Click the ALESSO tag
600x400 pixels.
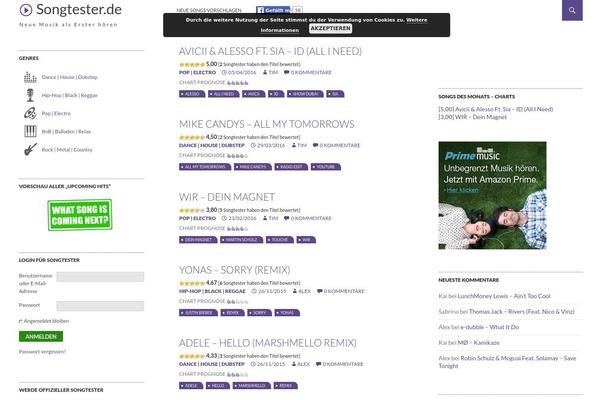click(192, 94)
